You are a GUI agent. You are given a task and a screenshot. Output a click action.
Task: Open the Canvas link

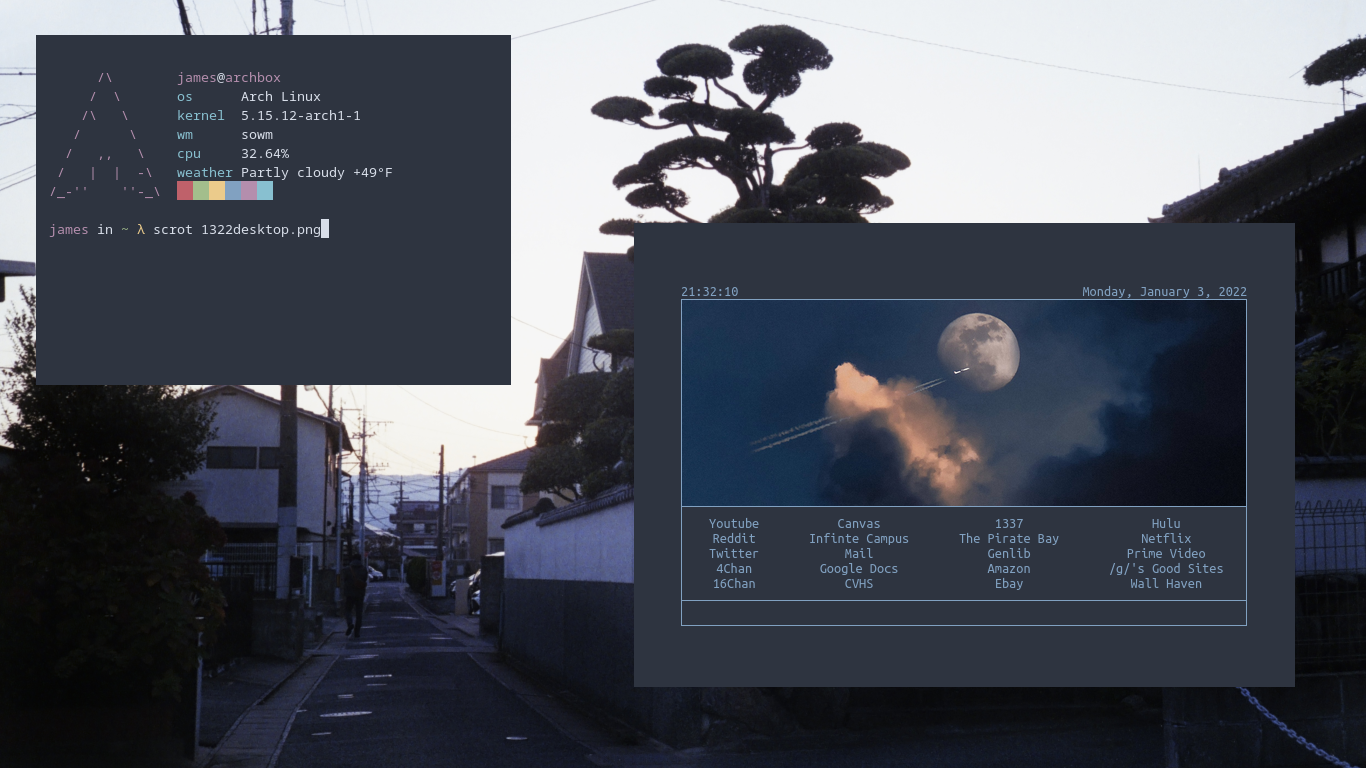pos(858,523)
